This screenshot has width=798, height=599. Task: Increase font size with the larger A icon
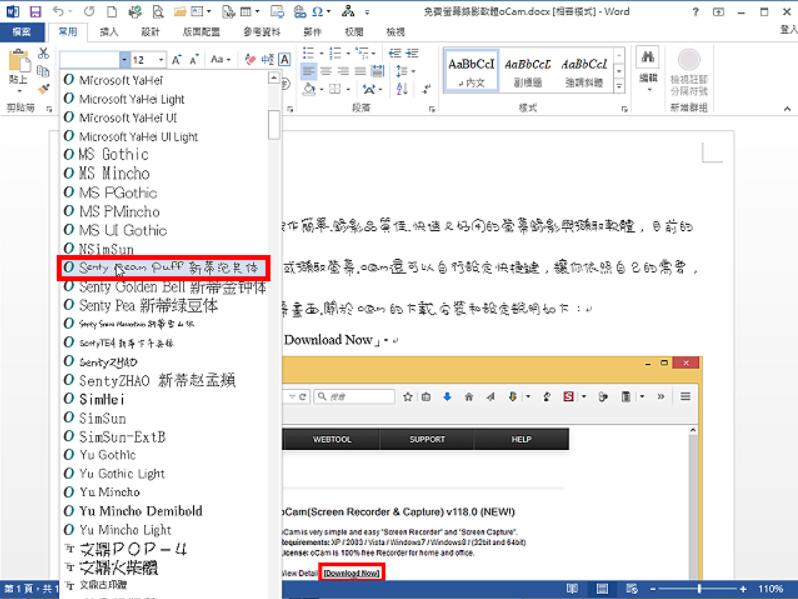(177, 60)
